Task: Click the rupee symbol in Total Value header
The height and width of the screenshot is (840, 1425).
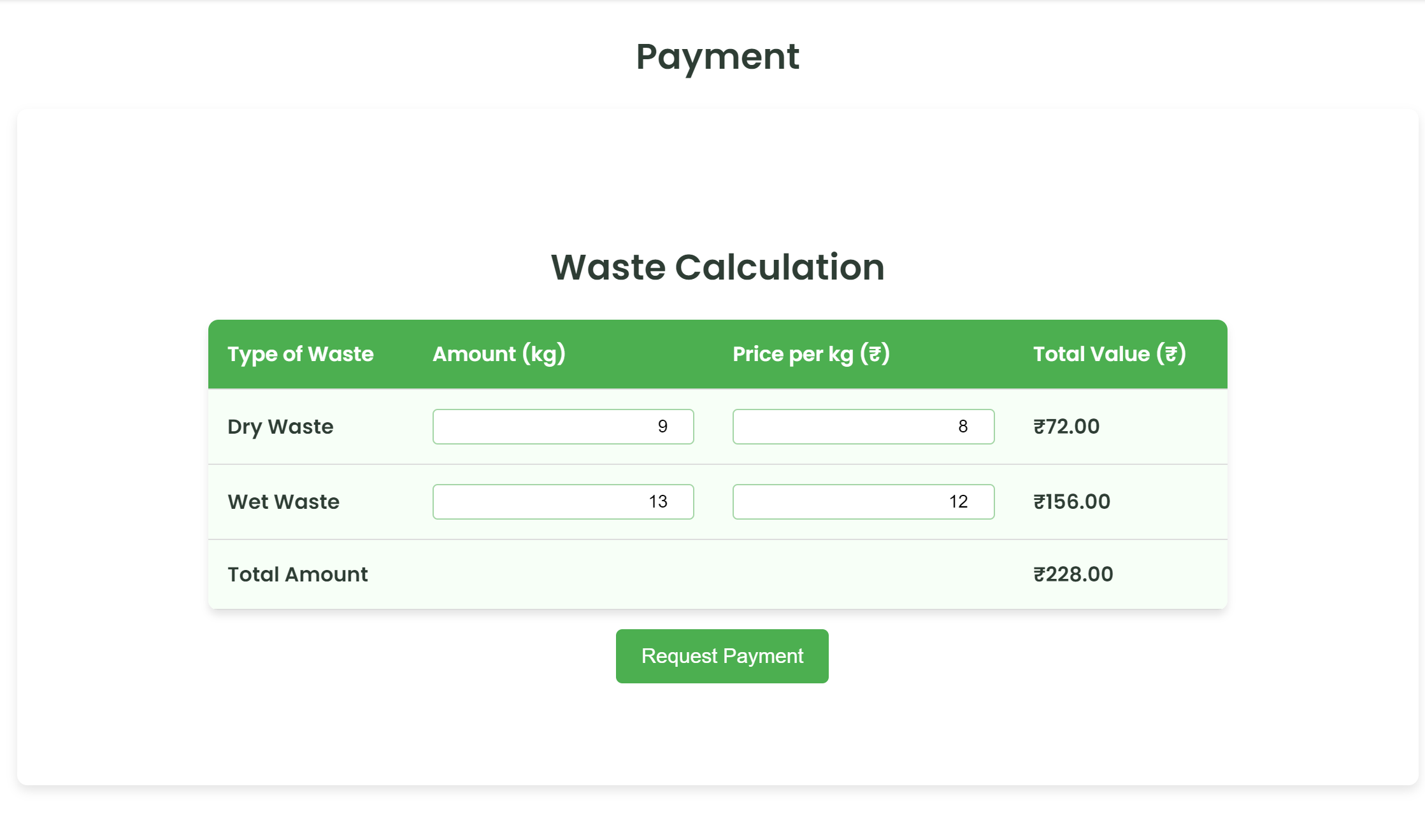Action: tap(1171, 353)
